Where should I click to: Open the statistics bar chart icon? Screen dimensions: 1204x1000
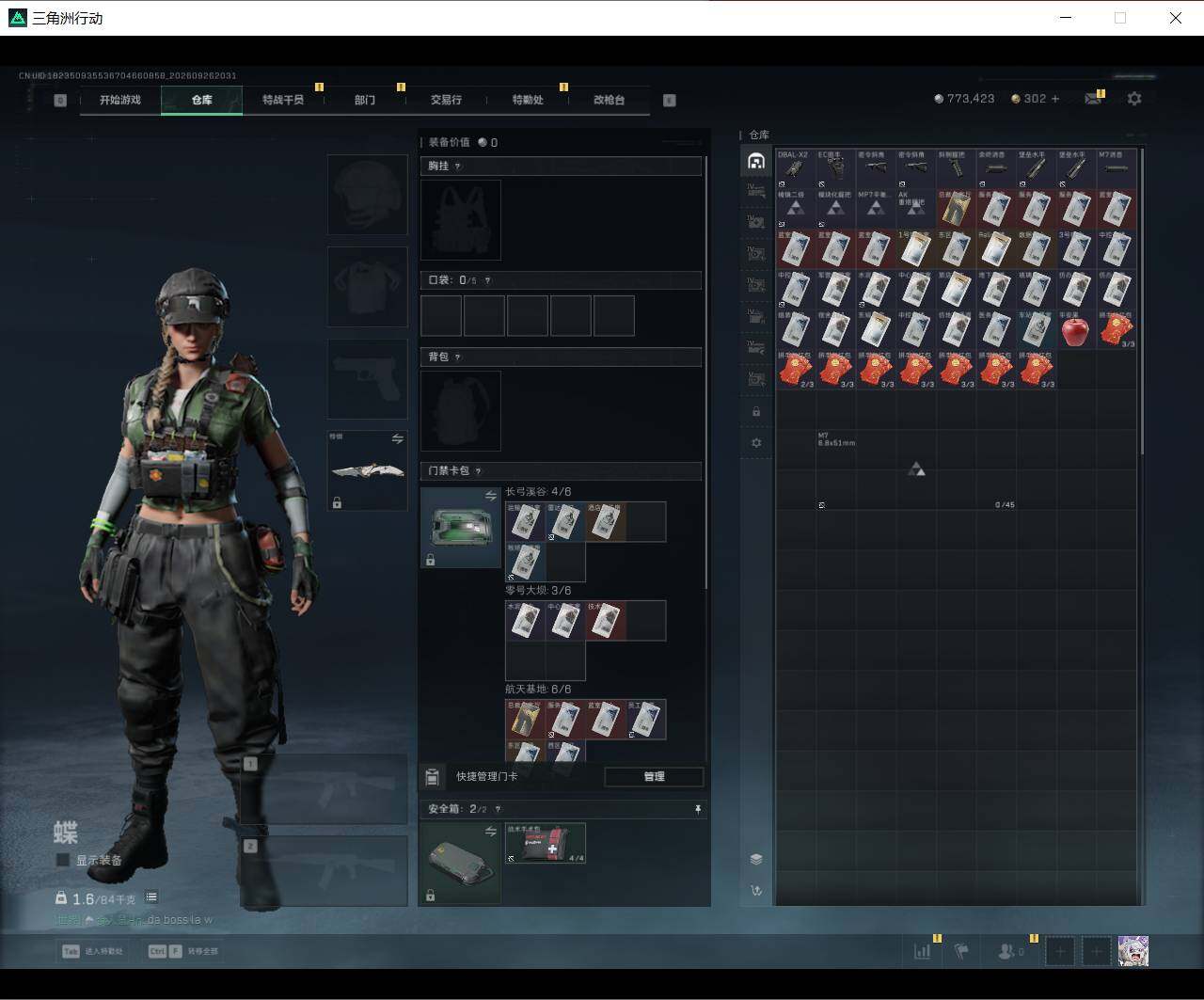(x=923, y=951)
